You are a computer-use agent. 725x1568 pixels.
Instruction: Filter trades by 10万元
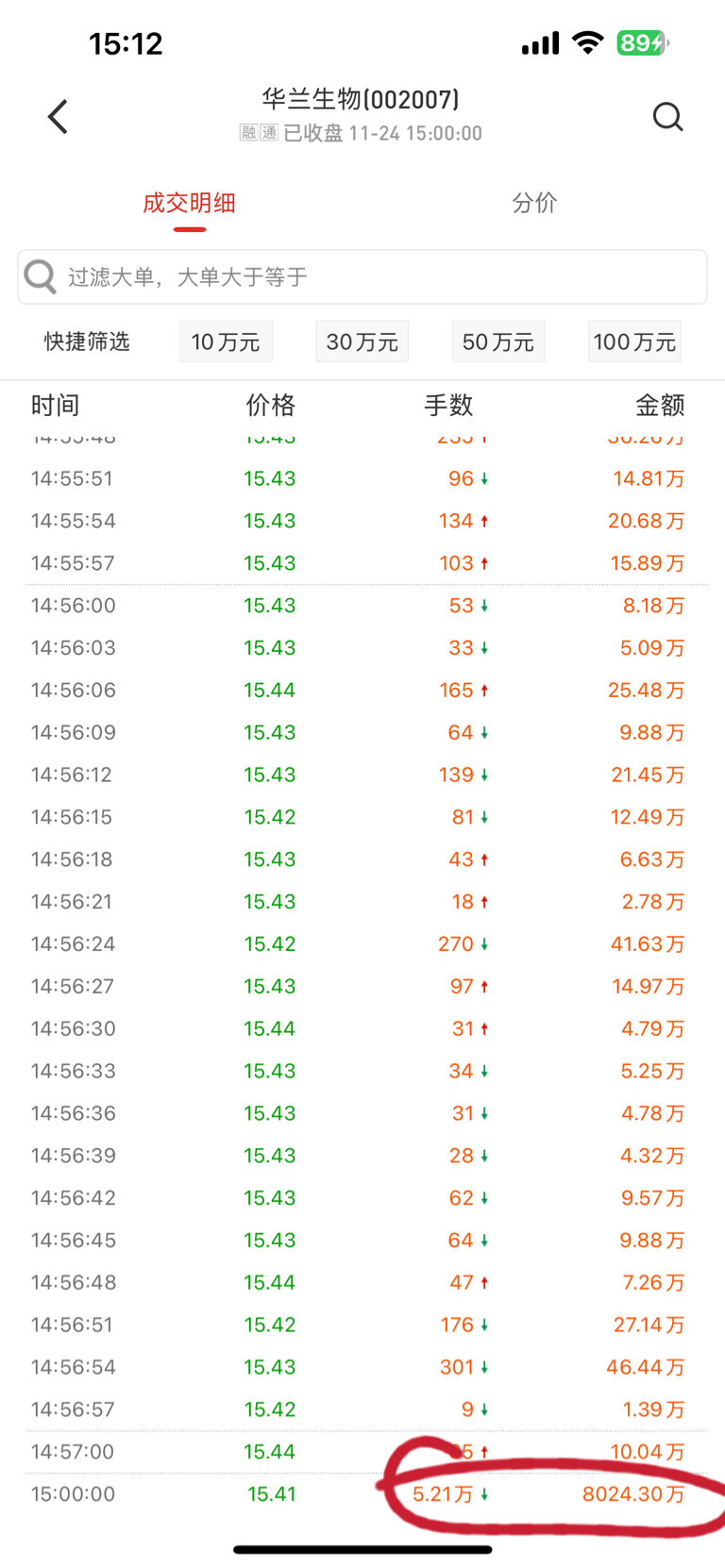[x=226, y=342]
